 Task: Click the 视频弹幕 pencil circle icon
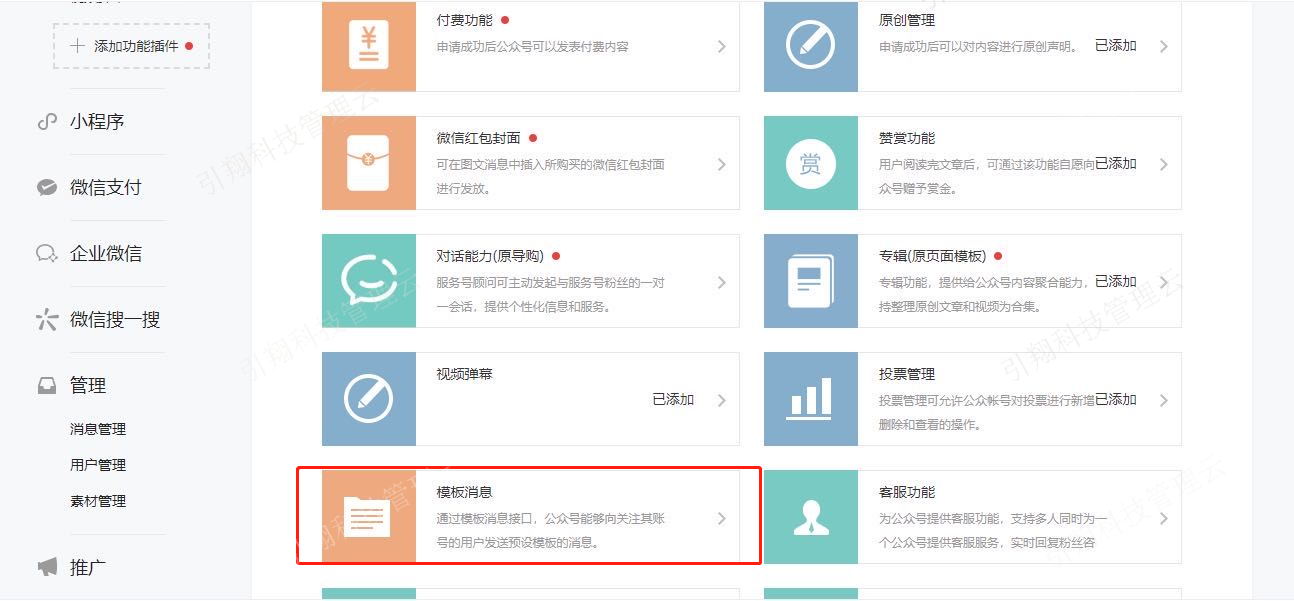click(x=369, y=399)
